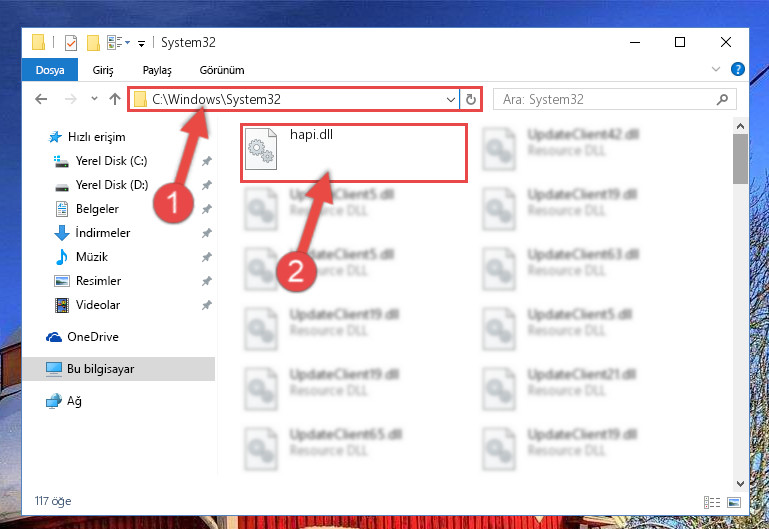Switch to large icons view
The height and width of the screenshot is (529, 769).
point(734,502)
